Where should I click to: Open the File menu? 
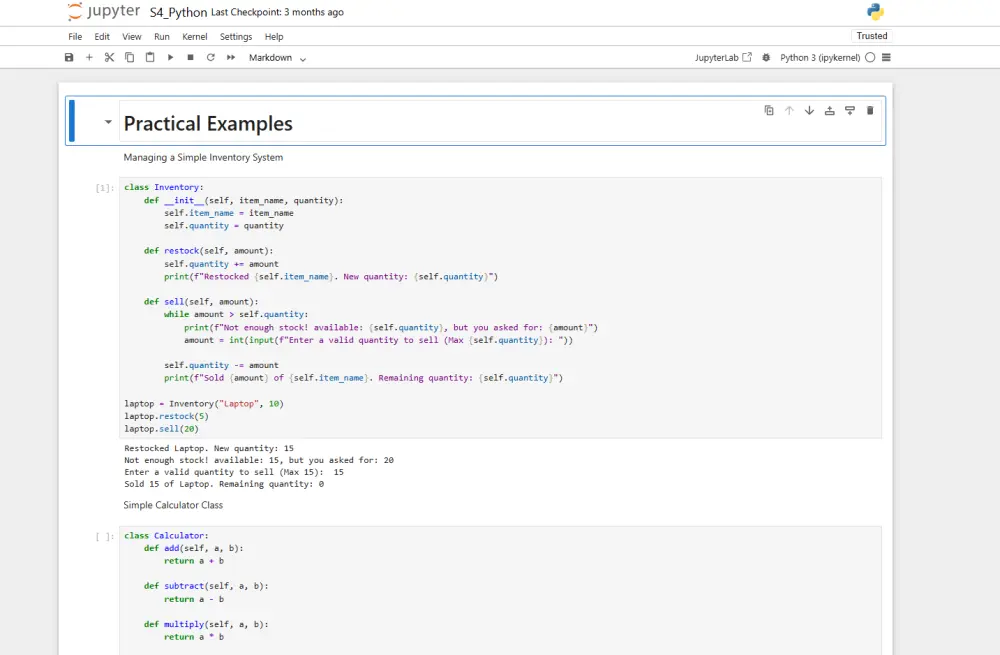75,36
